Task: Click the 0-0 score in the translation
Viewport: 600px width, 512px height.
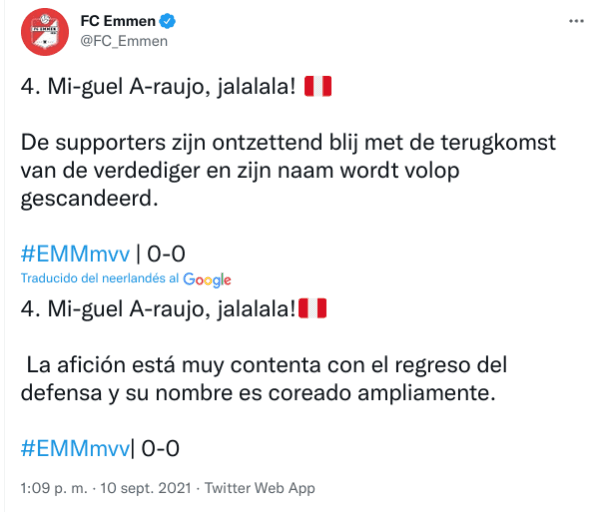Action: pyautogui.click(x=160, y=448)
